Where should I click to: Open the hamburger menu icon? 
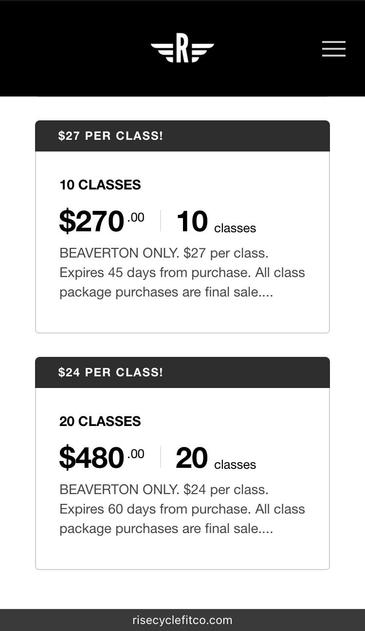point(334,49)
